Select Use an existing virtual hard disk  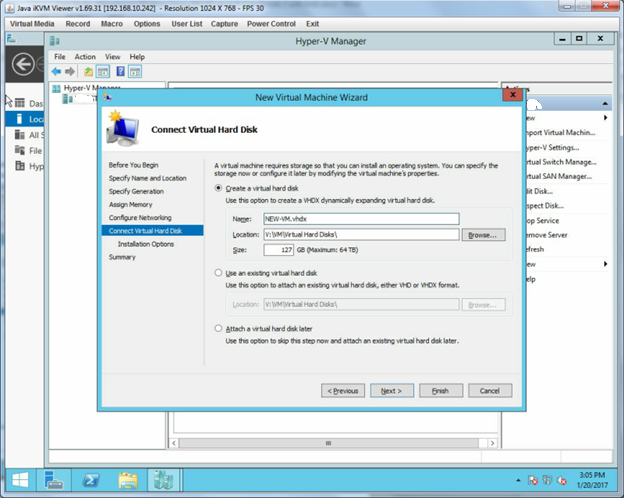point(218,273)
